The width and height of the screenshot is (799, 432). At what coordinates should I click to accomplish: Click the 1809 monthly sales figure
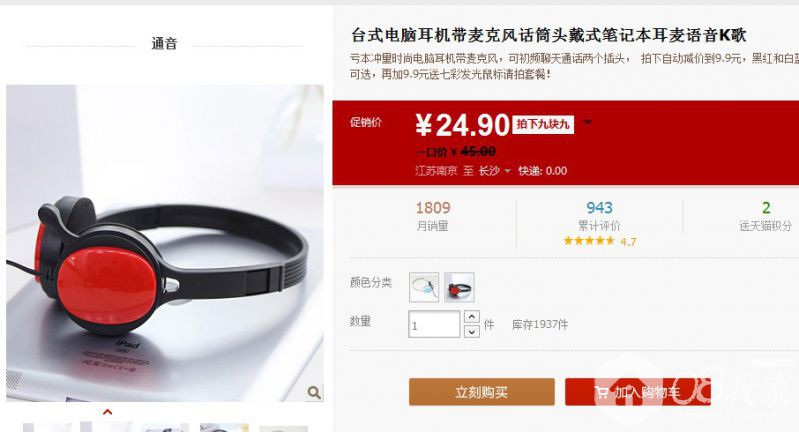click(x=433, y=208)
